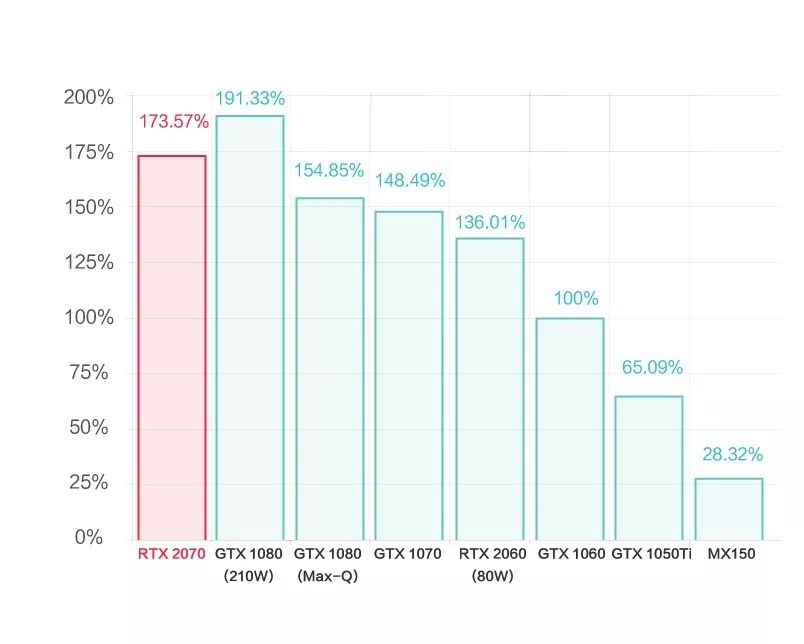The width and height of the screenshot is (804, 644).
Task: Click the 148.49% data label
Action: (x=410, y=180)
